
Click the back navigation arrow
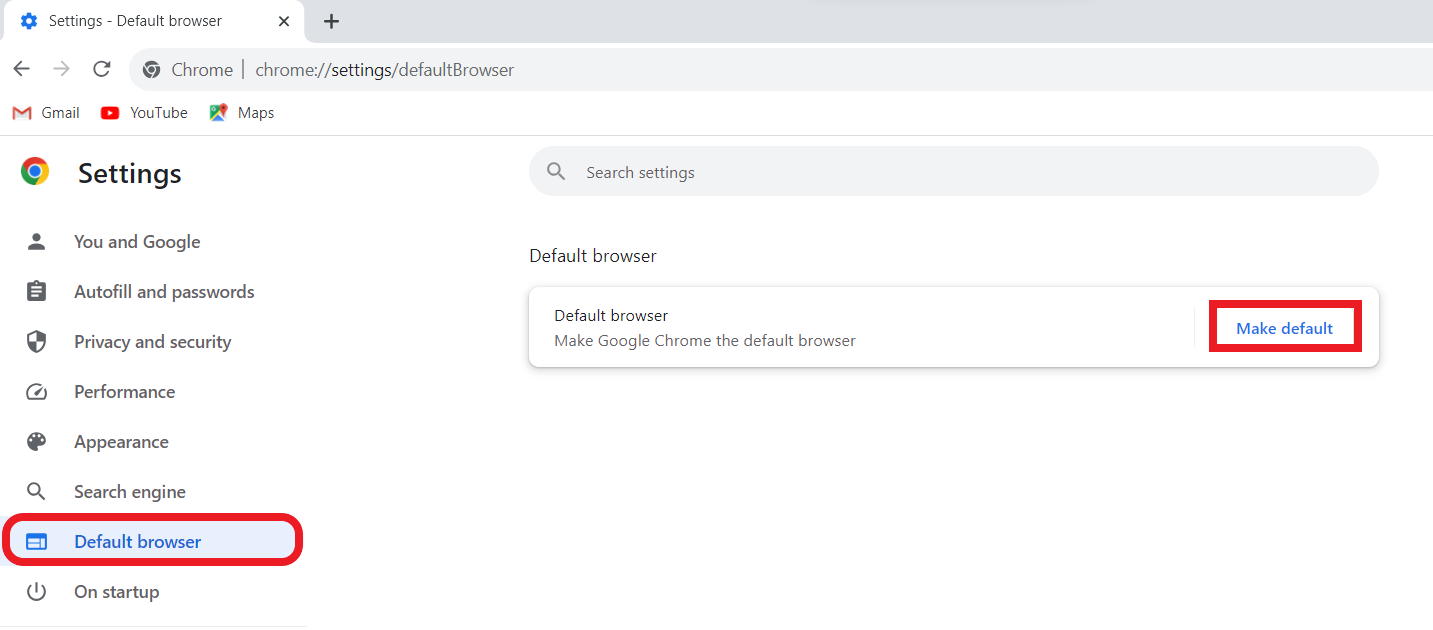(x=22, y=69)
